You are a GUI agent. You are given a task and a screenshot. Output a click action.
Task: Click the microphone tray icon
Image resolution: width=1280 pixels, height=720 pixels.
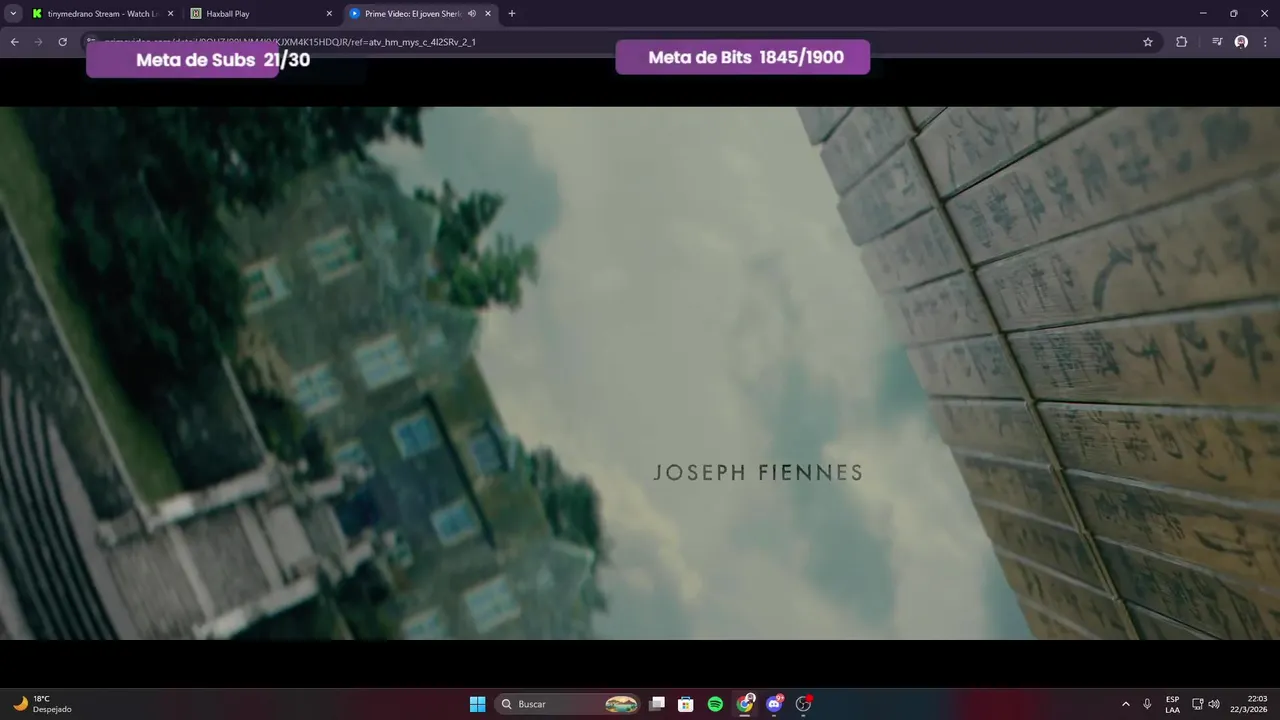click(1147, 704)
